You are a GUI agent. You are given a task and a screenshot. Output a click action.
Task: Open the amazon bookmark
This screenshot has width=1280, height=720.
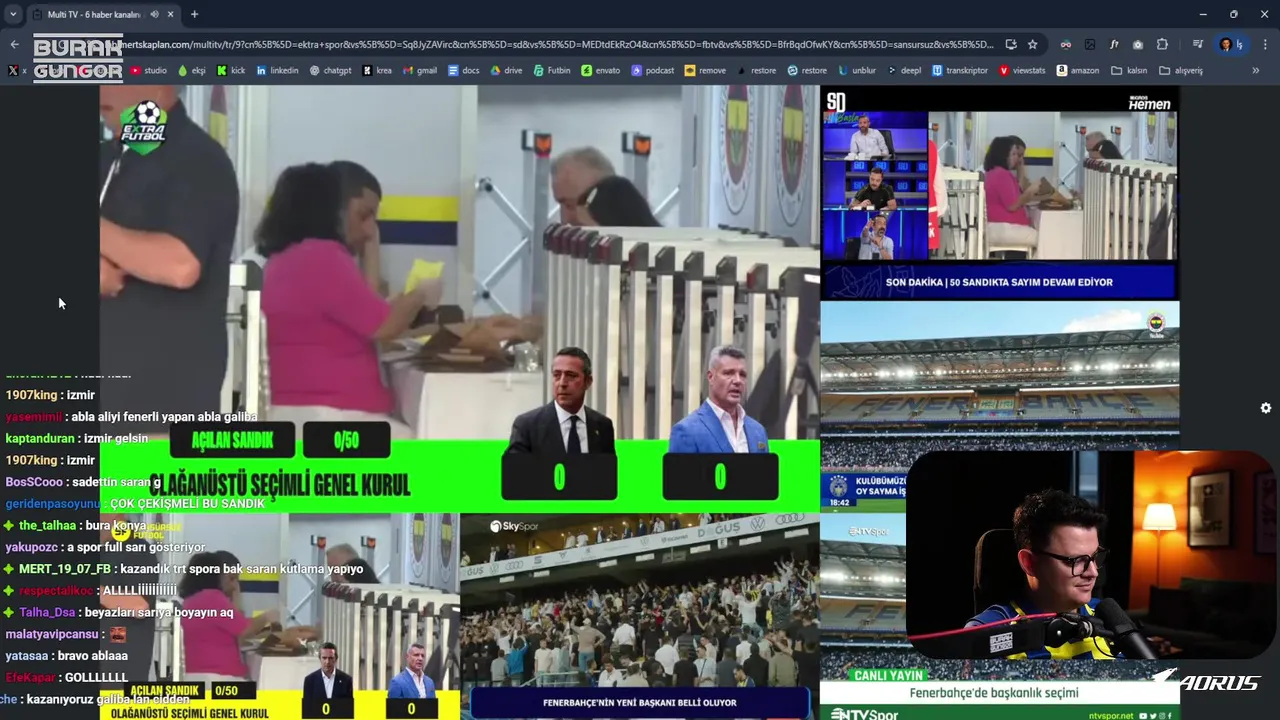pos(1078,71)
